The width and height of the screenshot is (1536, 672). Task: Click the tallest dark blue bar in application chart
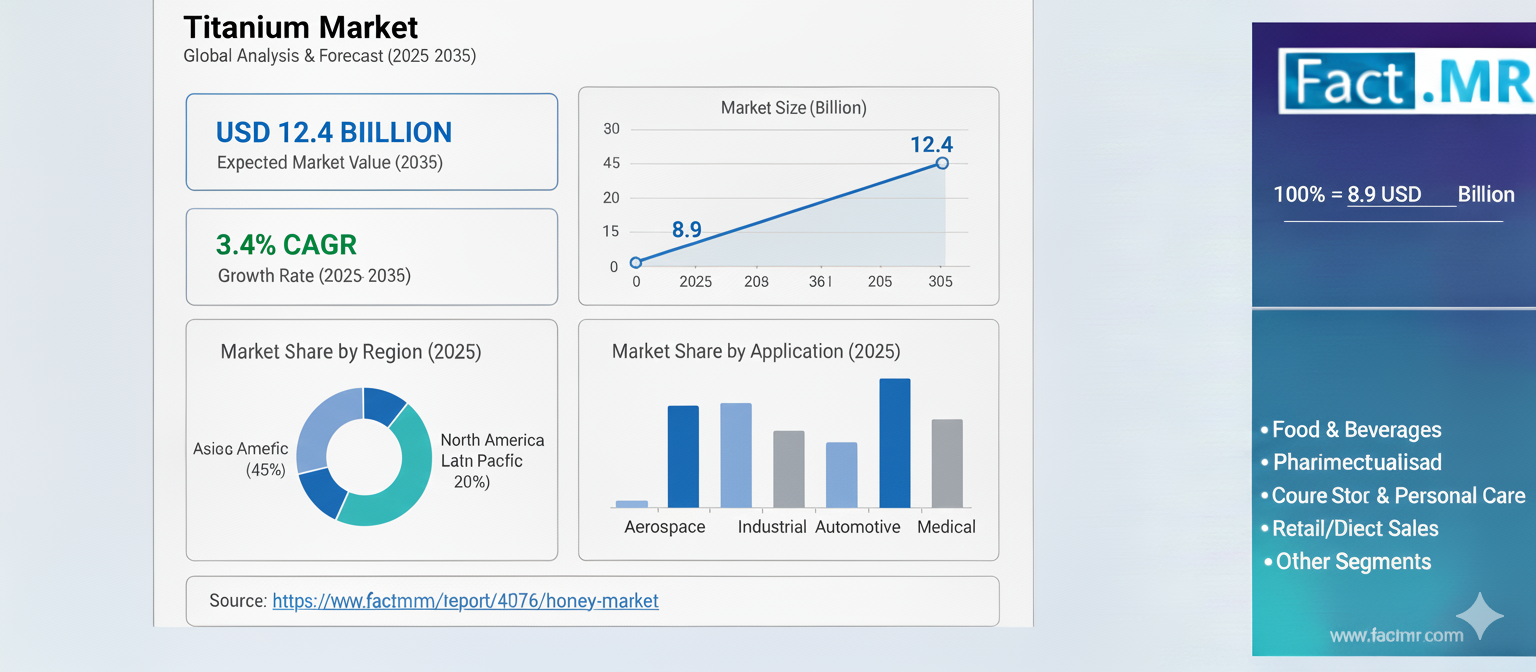pos(894,442)
